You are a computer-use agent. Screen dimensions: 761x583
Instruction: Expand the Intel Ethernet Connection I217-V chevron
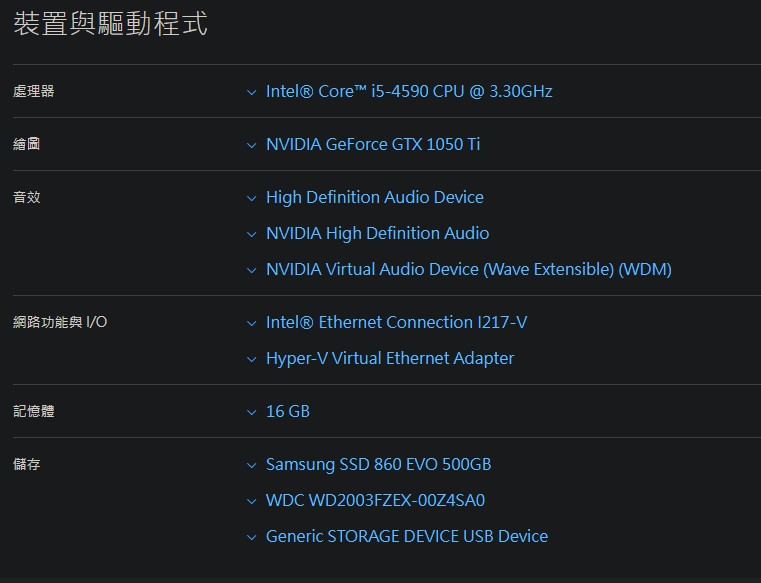(x=251, y=323)
